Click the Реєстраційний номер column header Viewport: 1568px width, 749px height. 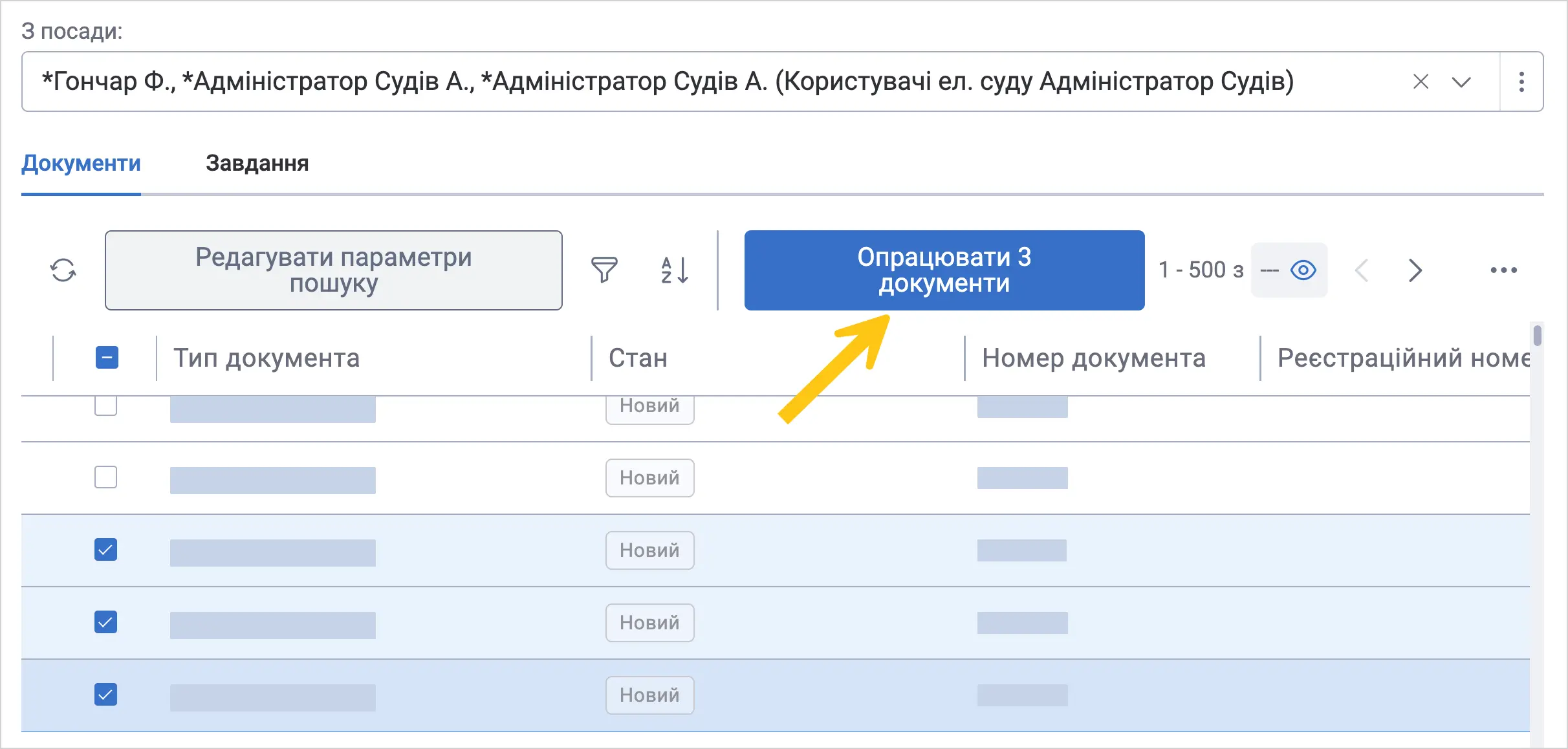[x=1402, y=358]
